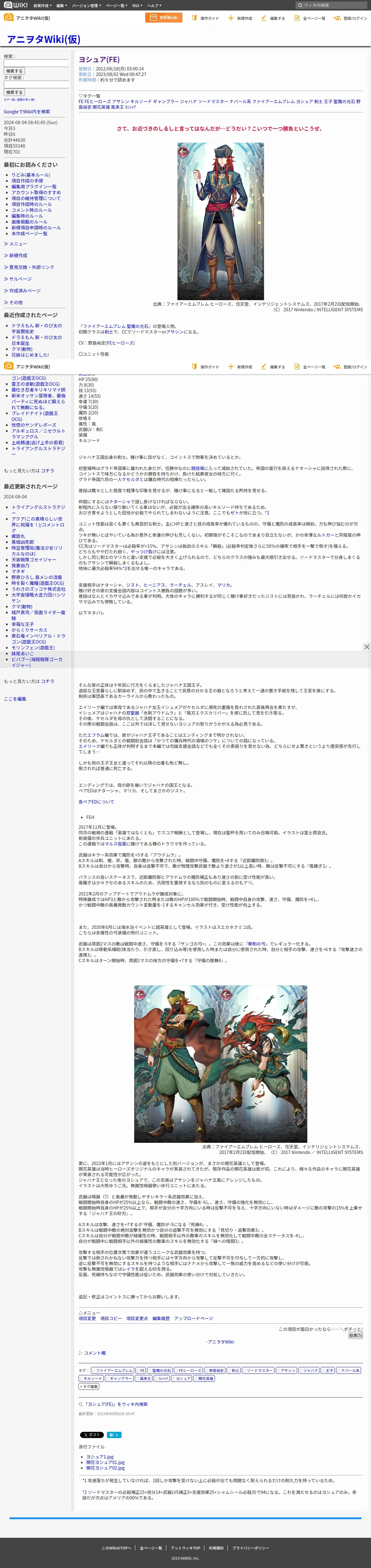
Task: Open the orange 目安箱 button
Action: [x=164, y=18]
